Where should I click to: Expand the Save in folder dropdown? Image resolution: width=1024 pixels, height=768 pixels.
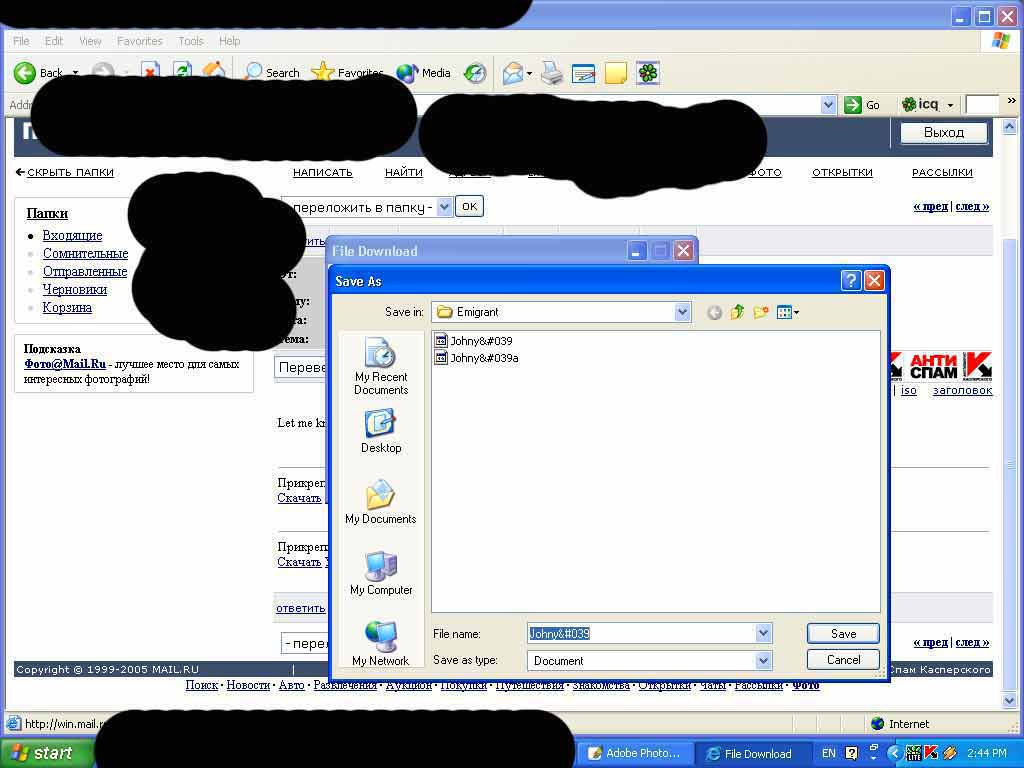tap(682, 312)
